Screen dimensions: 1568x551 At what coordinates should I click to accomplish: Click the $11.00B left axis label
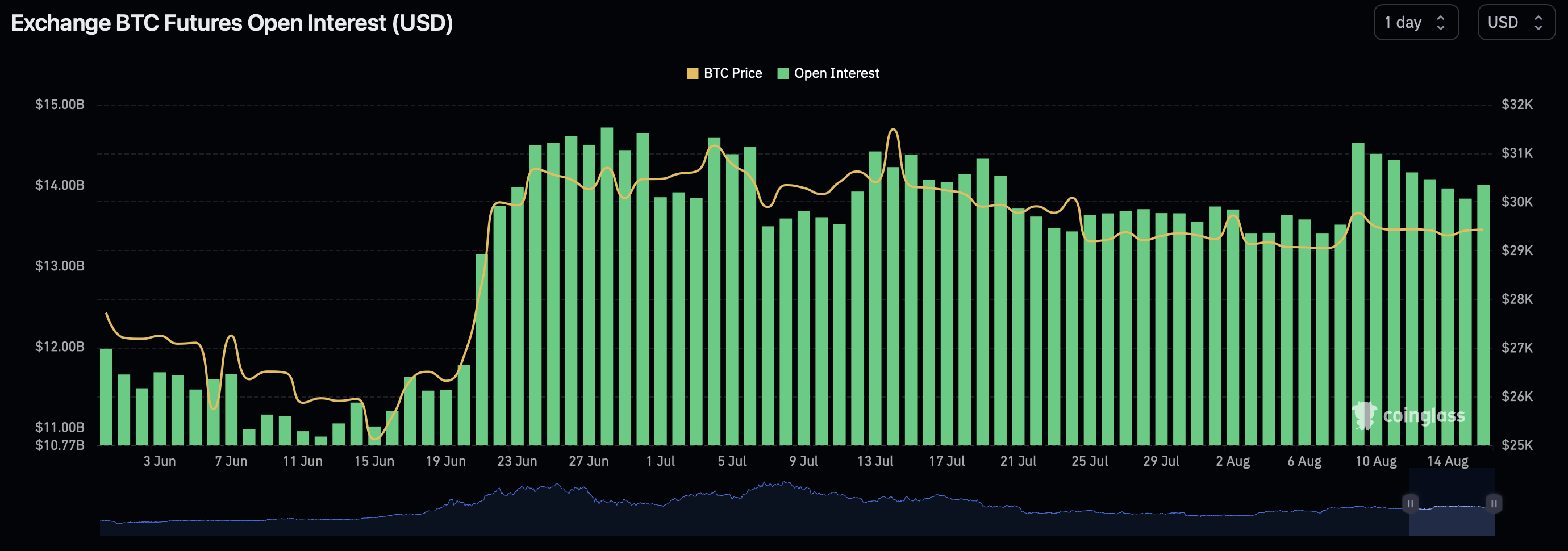point(60,427)
